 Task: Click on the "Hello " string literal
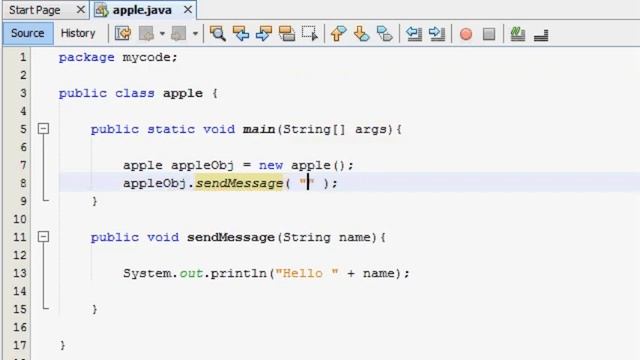coord(307,273)
